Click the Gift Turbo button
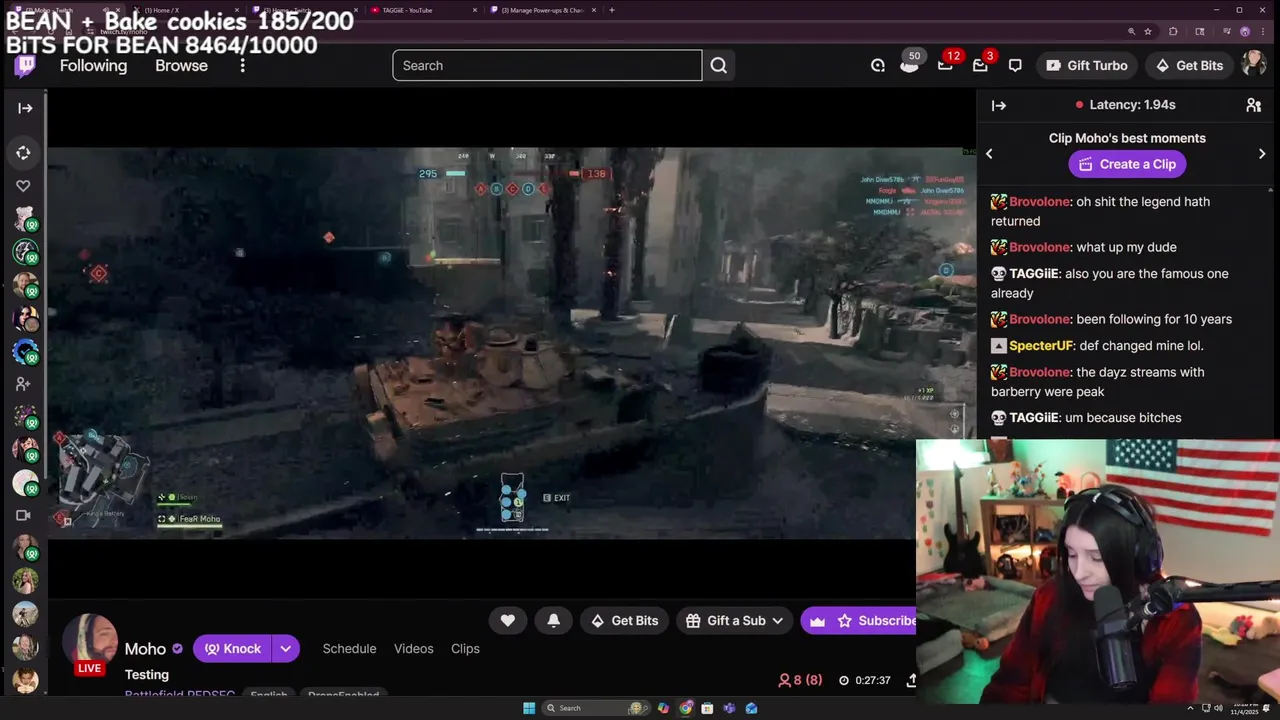 point(1086,66)
